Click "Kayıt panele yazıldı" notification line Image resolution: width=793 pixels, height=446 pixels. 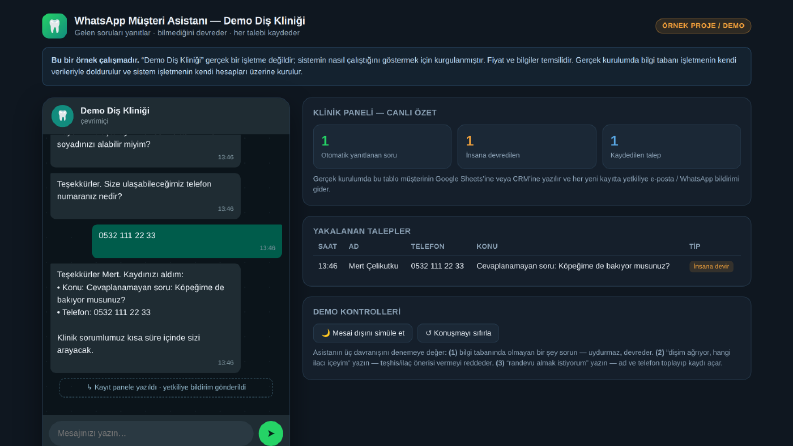point(166,387)
